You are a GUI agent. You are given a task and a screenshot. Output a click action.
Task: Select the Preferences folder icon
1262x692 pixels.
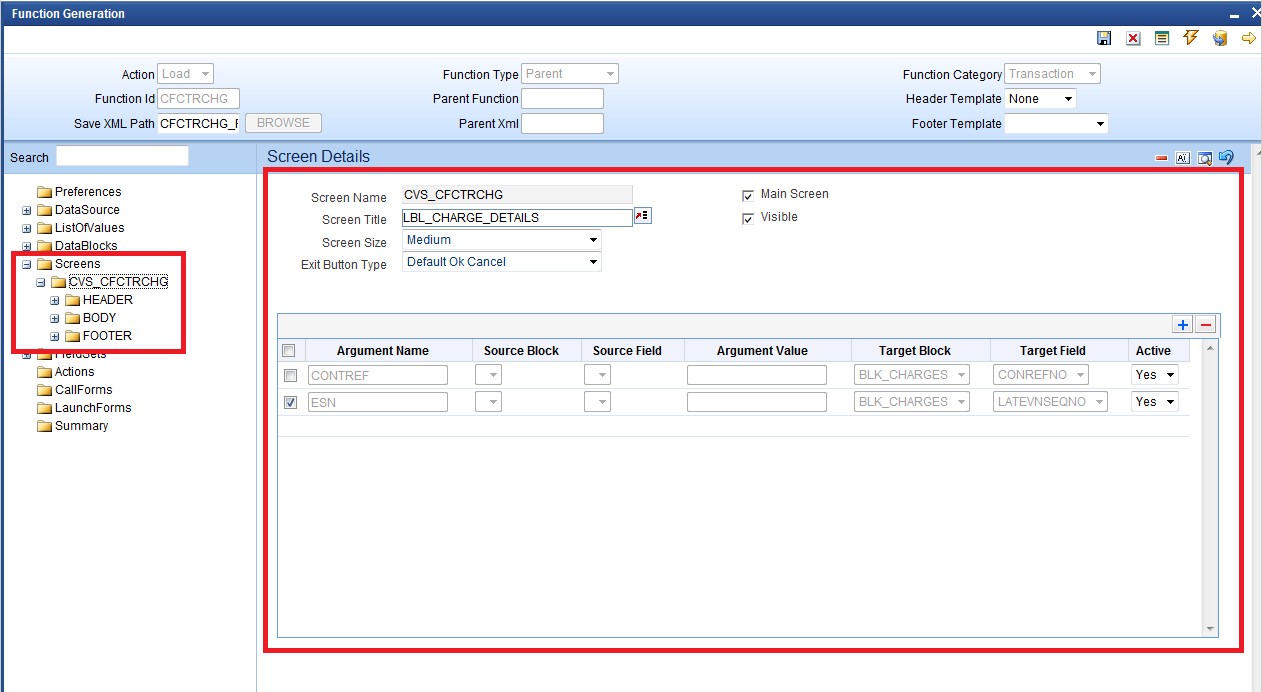click(x=44, y=192)
